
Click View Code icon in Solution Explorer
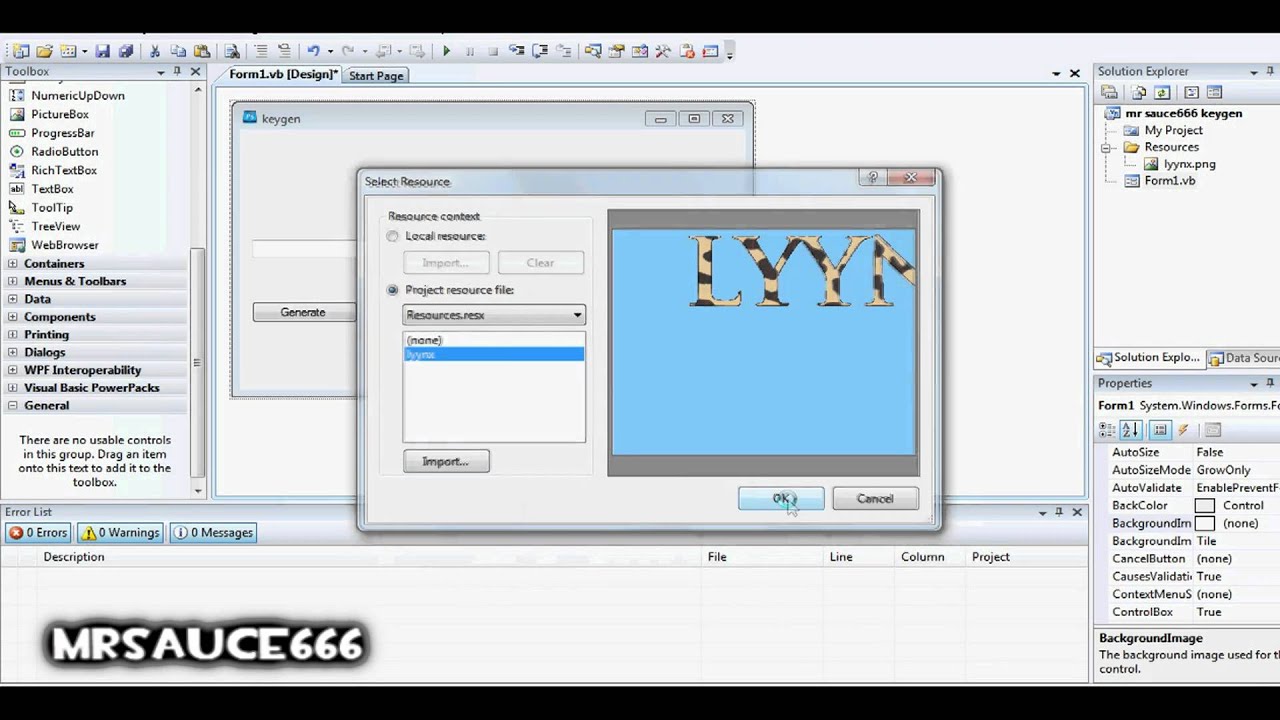point(1191,92)
